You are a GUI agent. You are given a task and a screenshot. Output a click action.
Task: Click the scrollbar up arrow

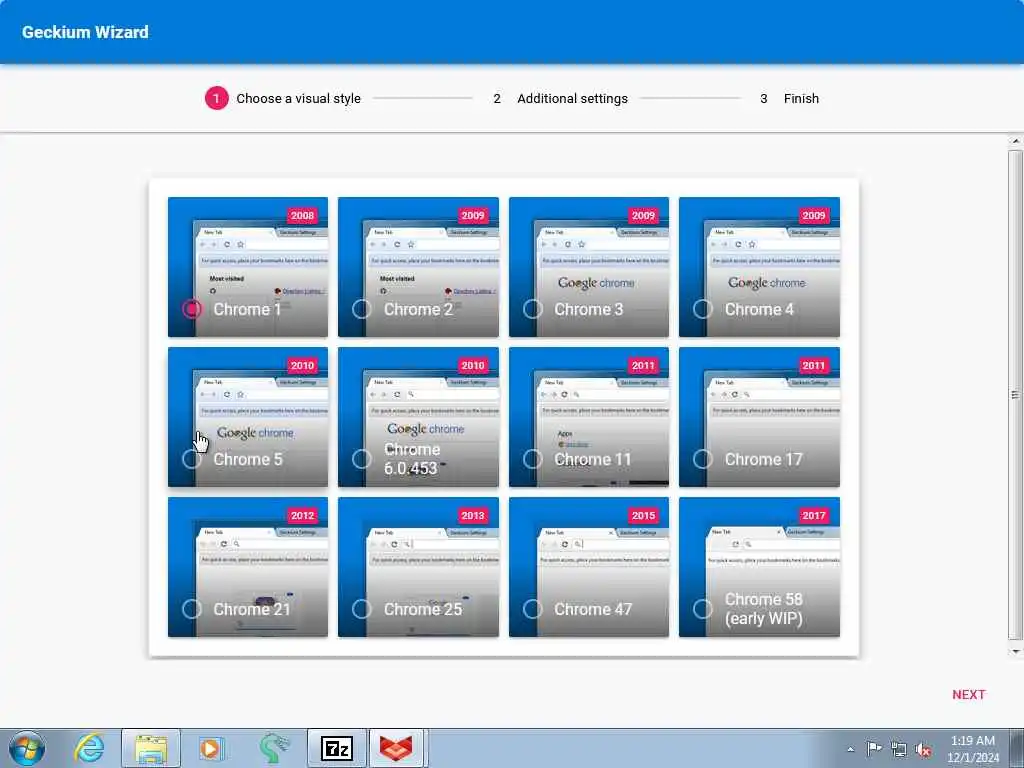pyautogui.click(x=1016, y=141)
